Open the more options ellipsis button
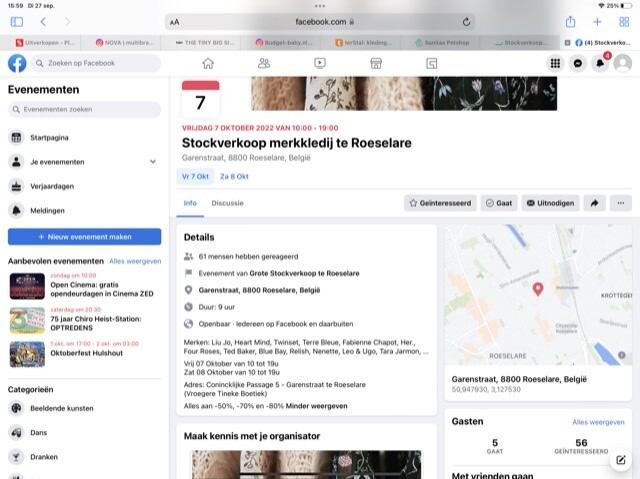Screen dimensions: 640x479 tap(621, 203)
